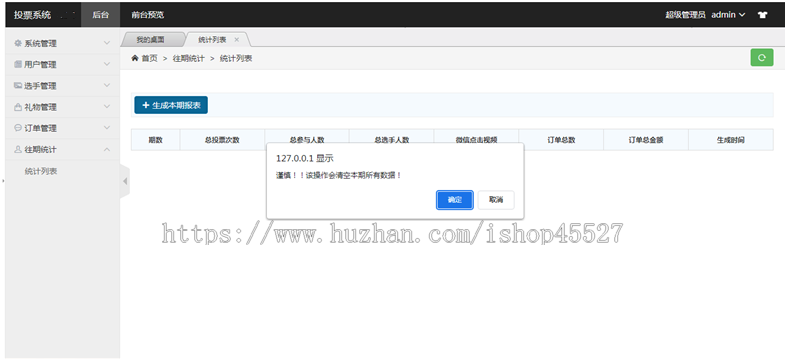
Task: Click the icon beside 用户管理
Action: click(18, 65)
